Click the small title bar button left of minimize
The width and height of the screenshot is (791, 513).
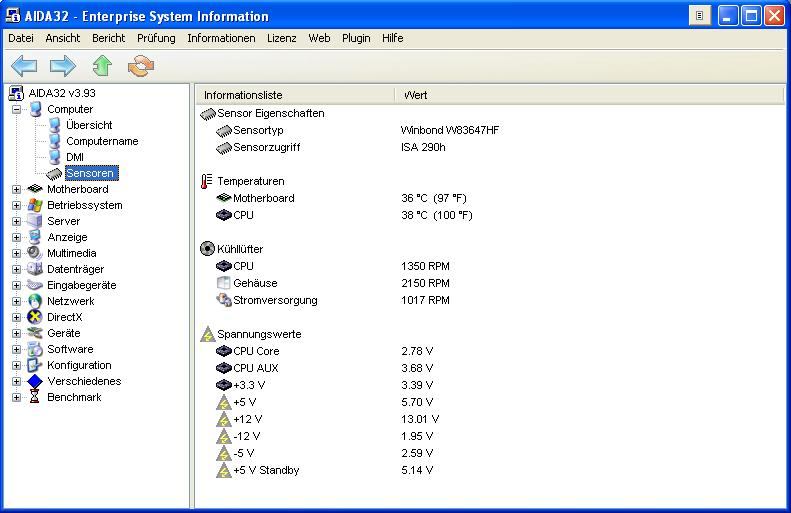pos(699,16)
